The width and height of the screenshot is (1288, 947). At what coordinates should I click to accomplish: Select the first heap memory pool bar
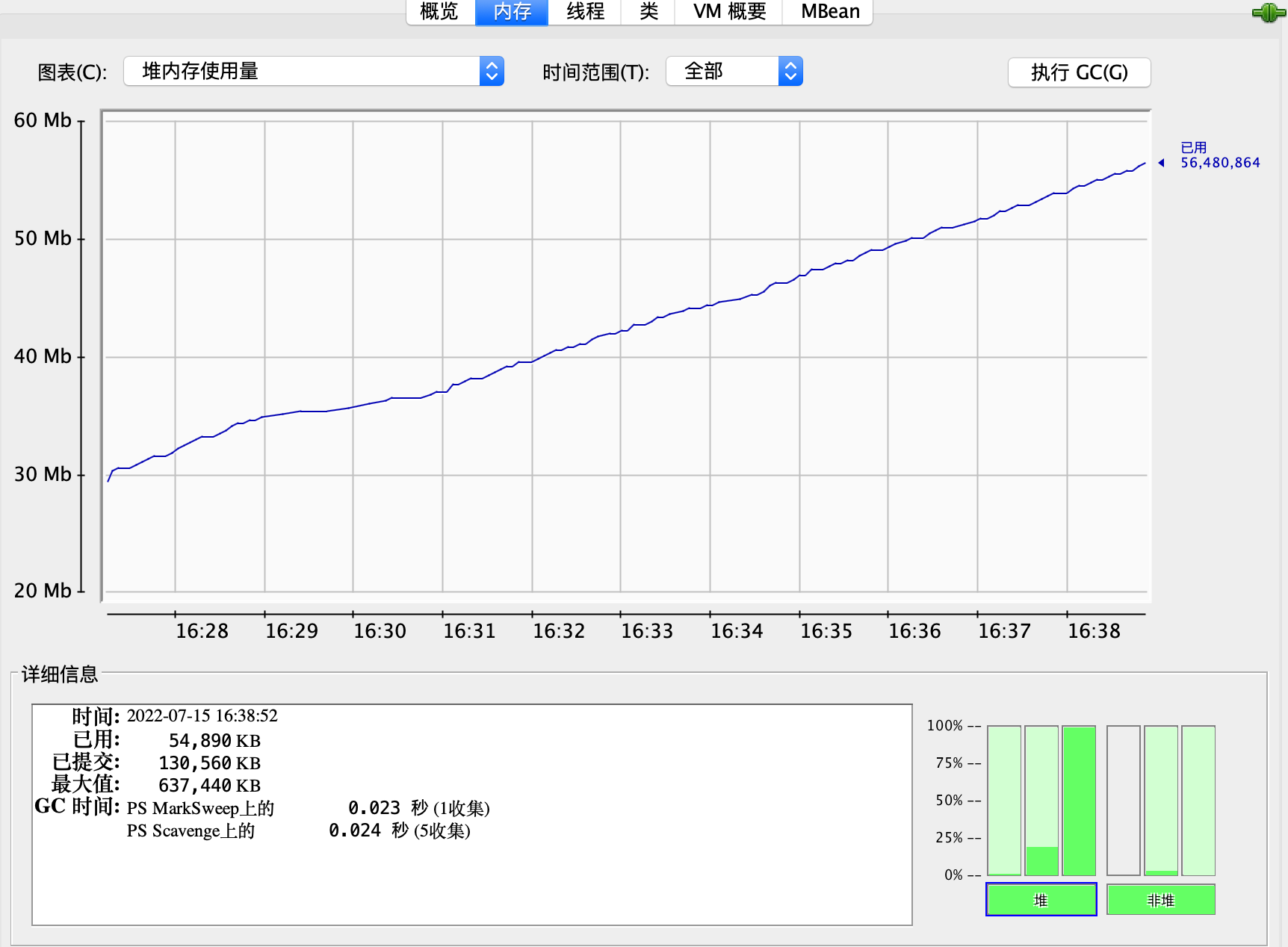tap(1003, 800)
